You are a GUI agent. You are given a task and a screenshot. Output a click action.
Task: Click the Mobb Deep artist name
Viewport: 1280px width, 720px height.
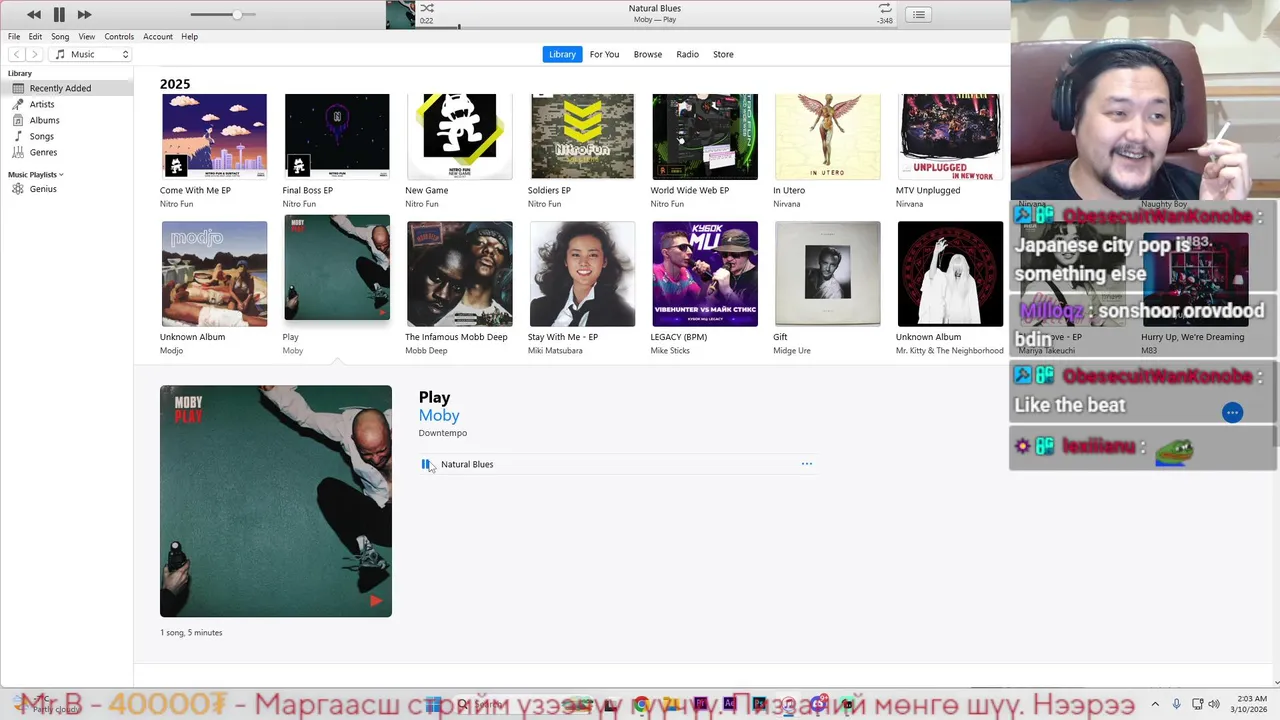[426, 351]
